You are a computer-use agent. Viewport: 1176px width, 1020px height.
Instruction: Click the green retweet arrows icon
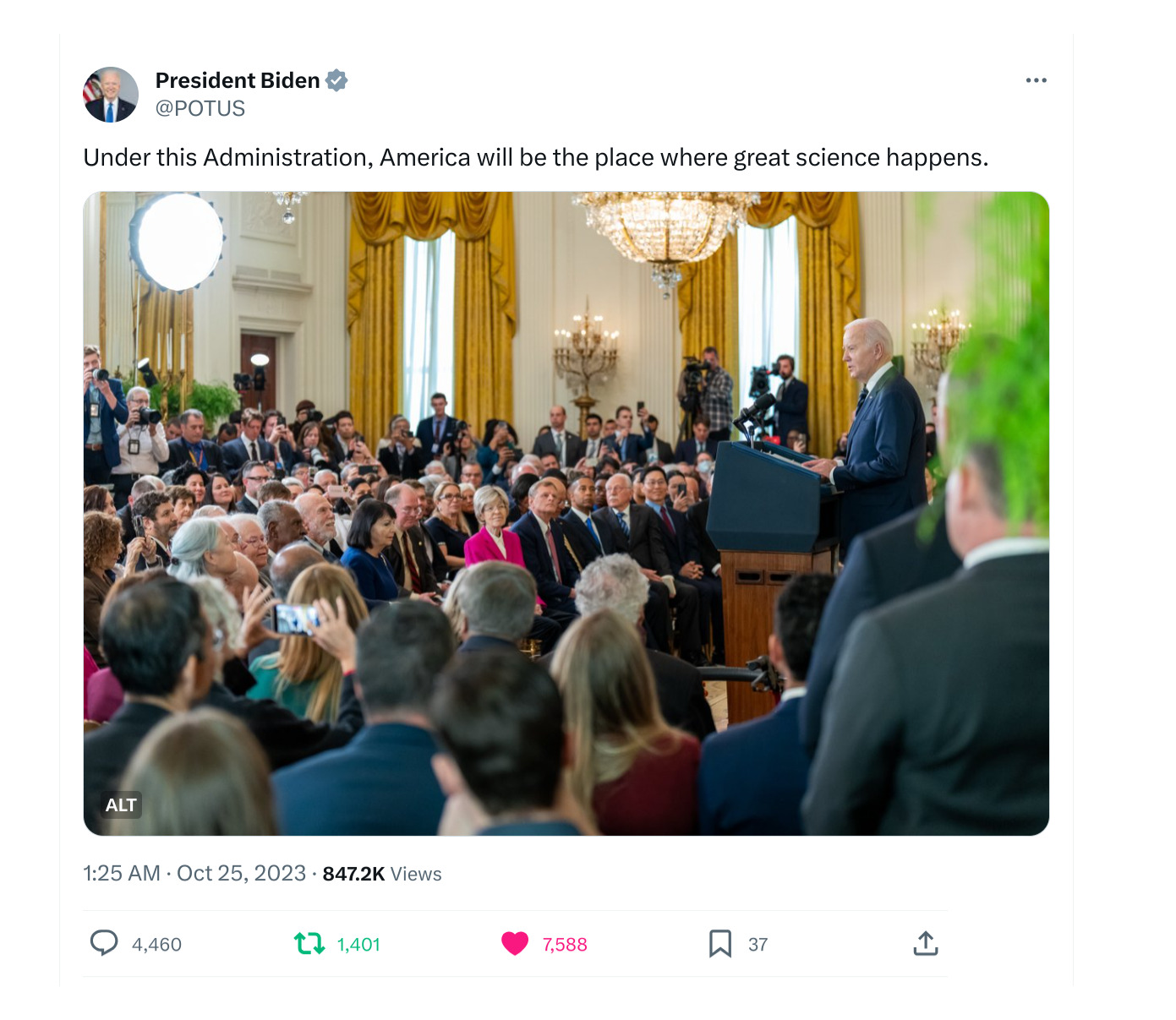309,943
